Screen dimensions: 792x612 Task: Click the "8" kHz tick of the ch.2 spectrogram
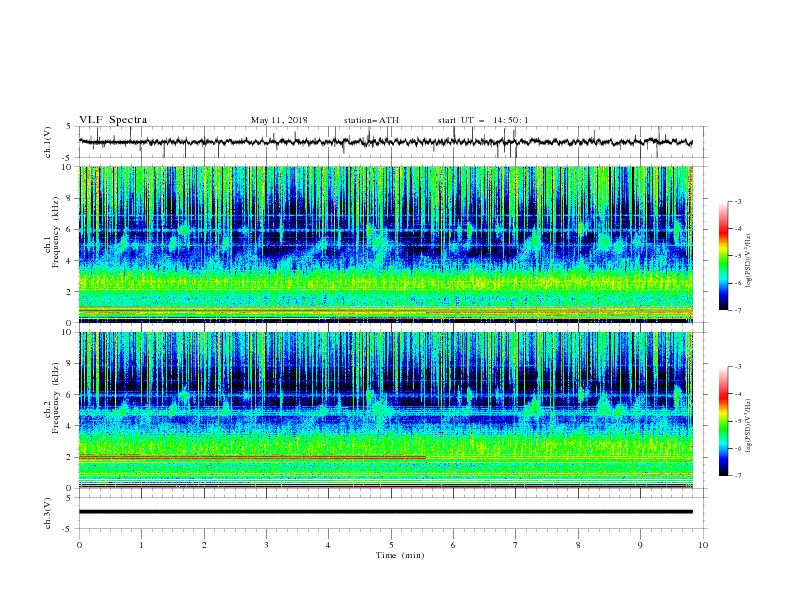pos(69,364)
